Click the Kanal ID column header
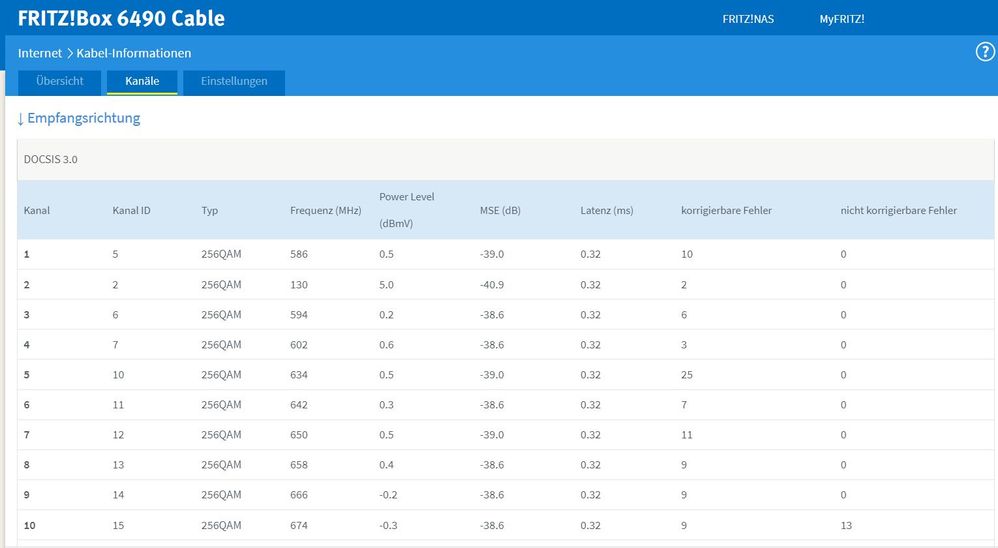 (132, 210)
